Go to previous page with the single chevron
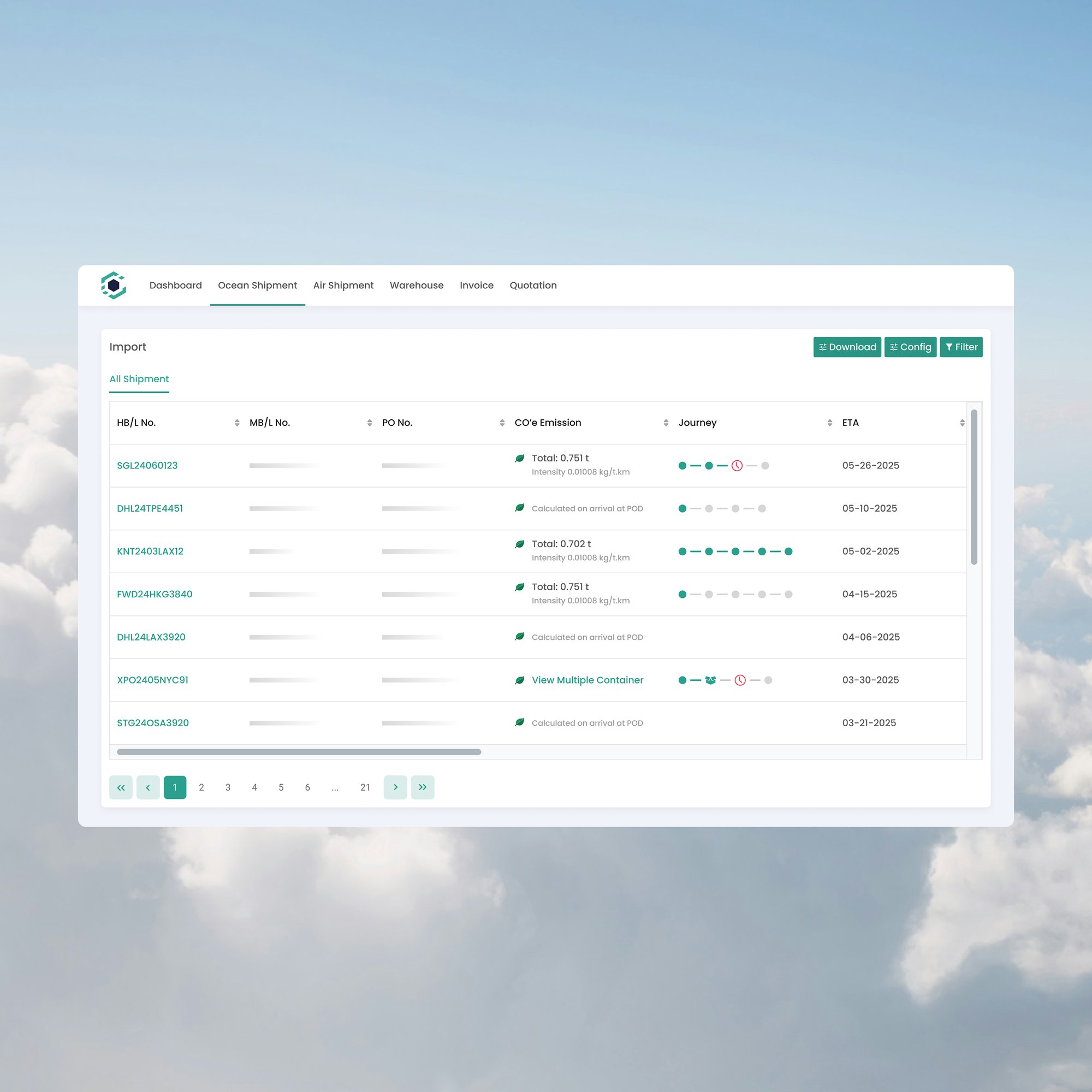This screenshot has width=1092, height=1092. pyautogui.click(x=148, y=787)
